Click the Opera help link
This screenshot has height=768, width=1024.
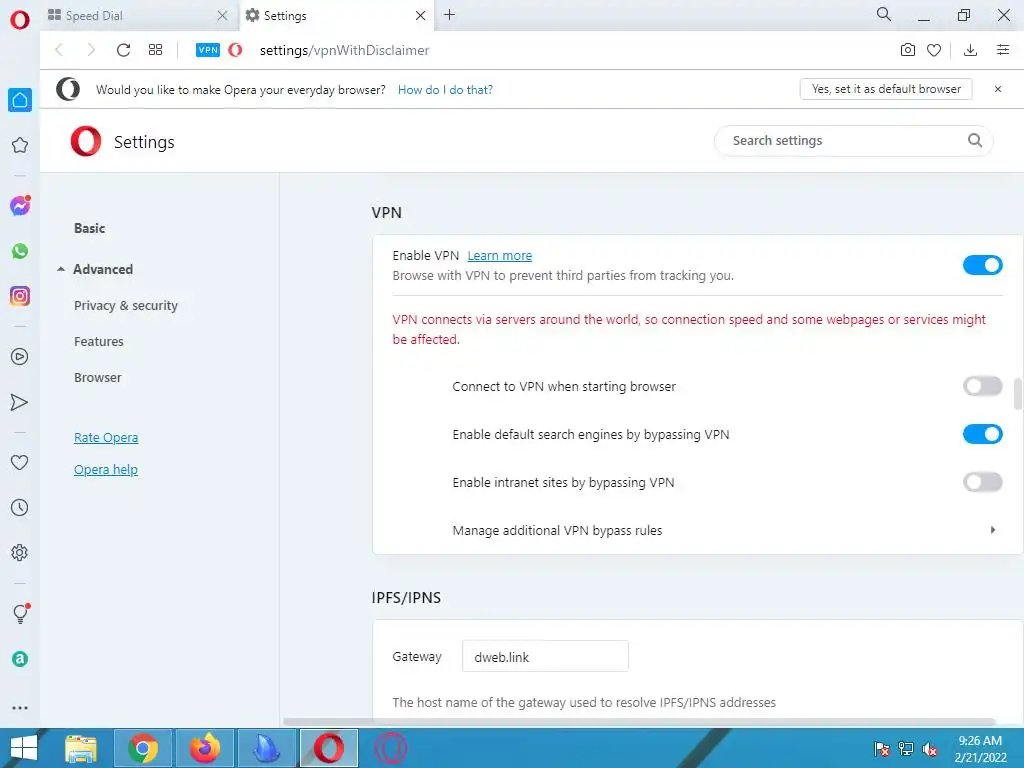pyautogui.click(x=106, y=470)
